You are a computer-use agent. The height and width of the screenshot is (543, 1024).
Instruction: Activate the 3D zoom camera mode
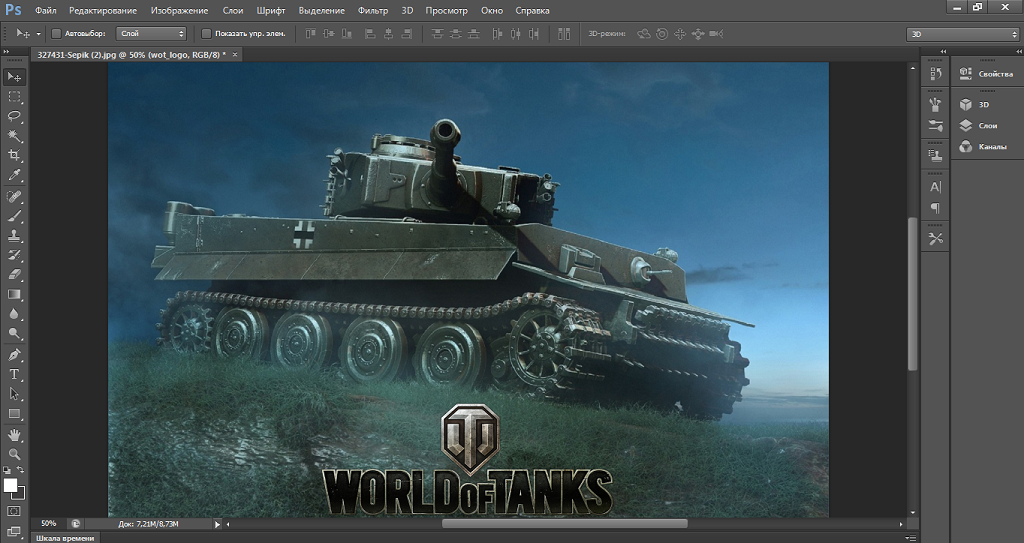(716, 33)
